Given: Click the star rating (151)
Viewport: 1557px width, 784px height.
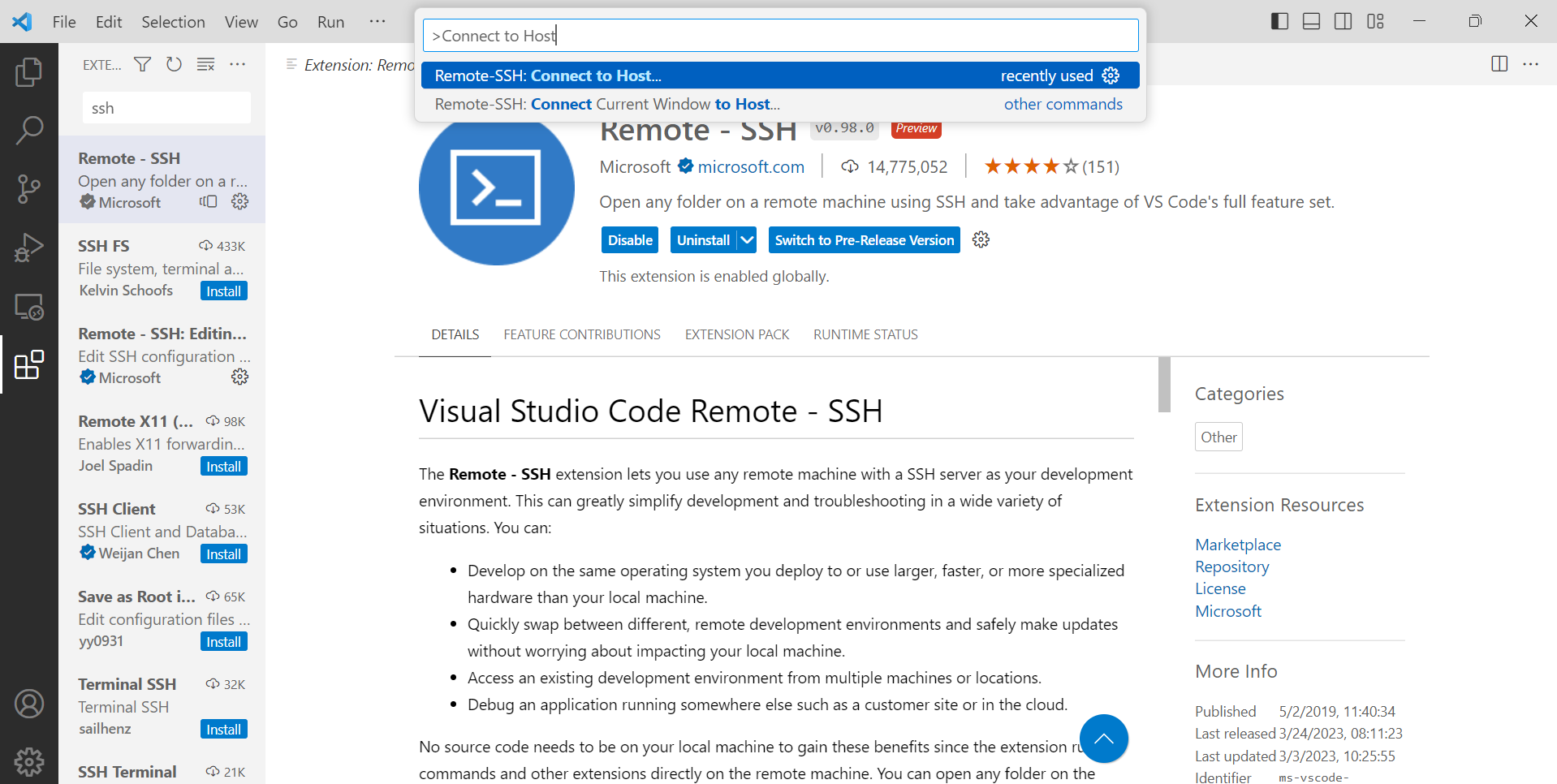Looking at the screenshot, I should (x=1051, y=166).
